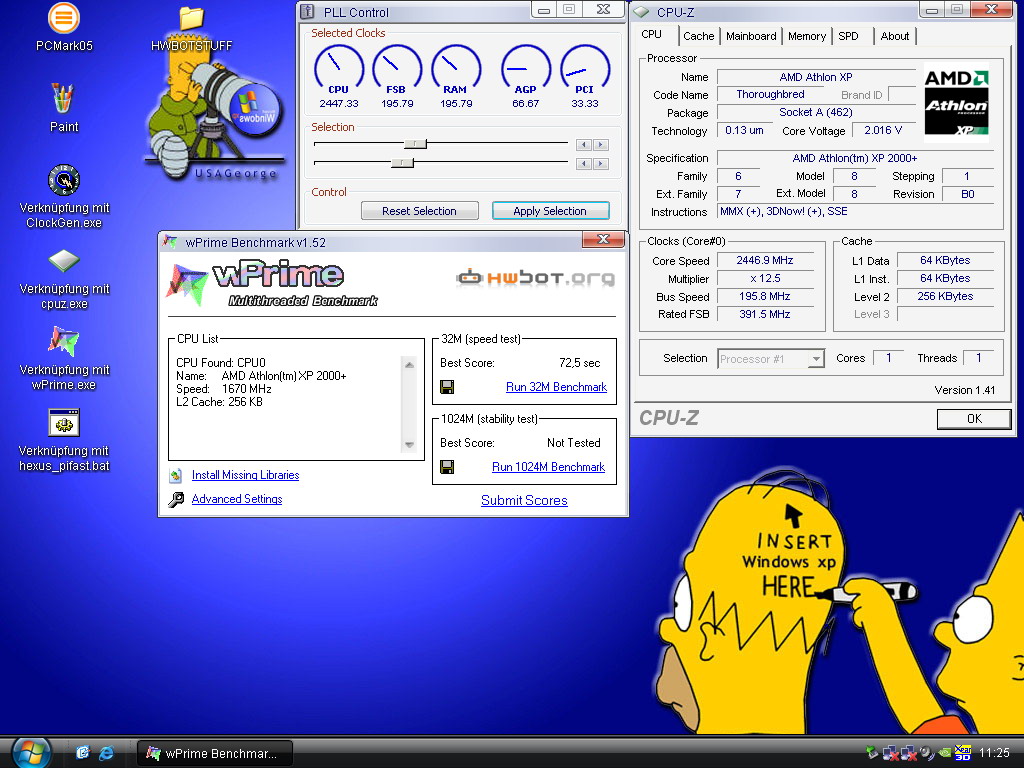This screenshot has width=1024, height=768.
Task: Launch Paint from the desktop
Action: (x=64, y=99)
